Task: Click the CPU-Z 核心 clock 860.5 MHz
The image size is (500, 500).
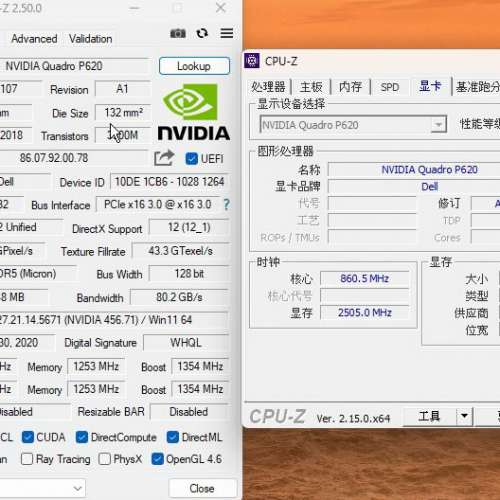Action: [364, 279]
